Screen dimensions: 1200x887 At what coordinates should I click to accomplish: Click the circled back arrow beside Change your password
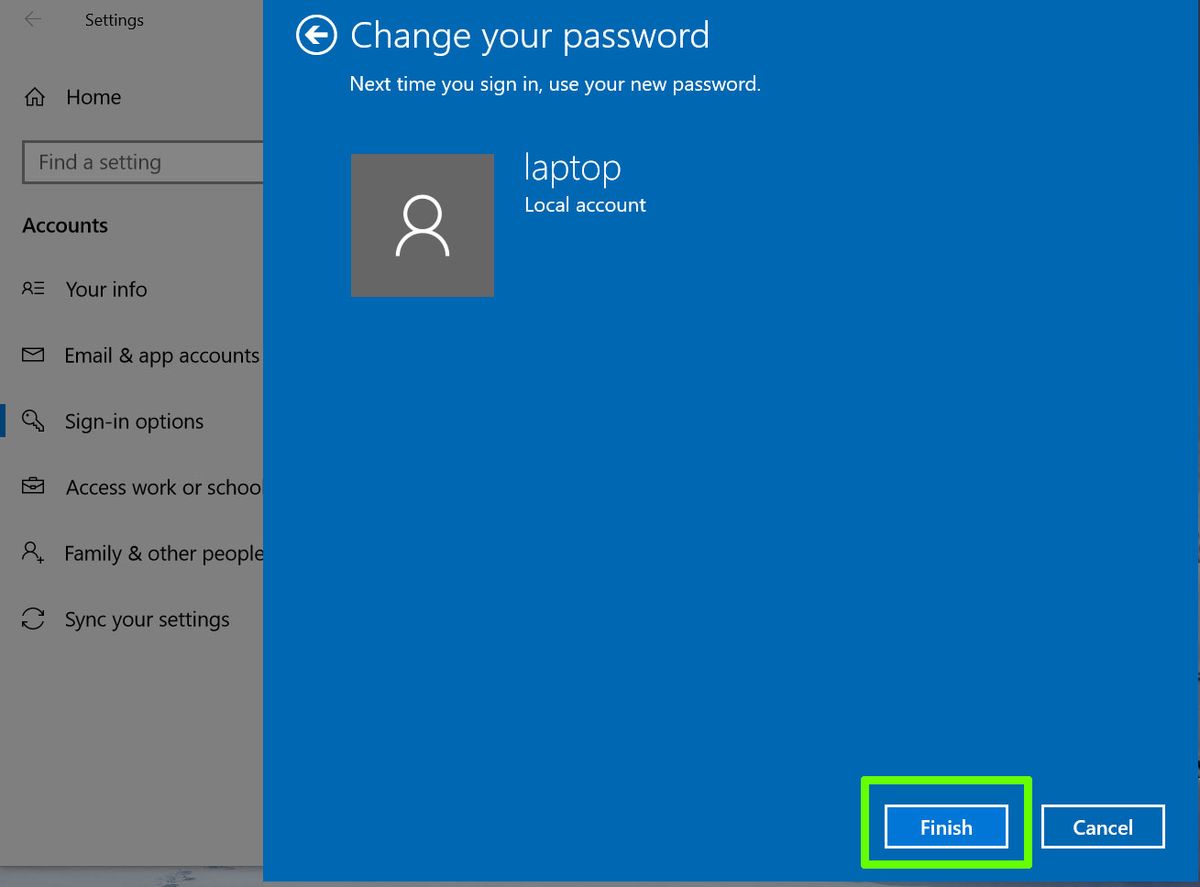pos(316,35)
